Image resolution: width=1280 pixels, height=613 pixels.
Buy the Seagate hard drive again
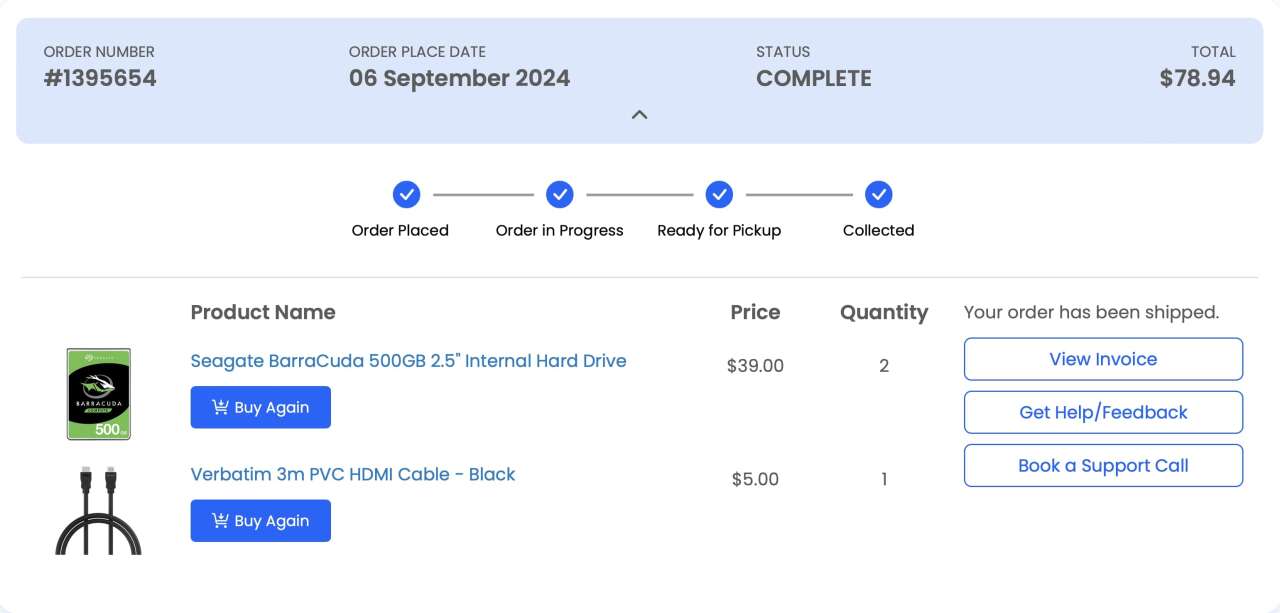coord(261,407)
